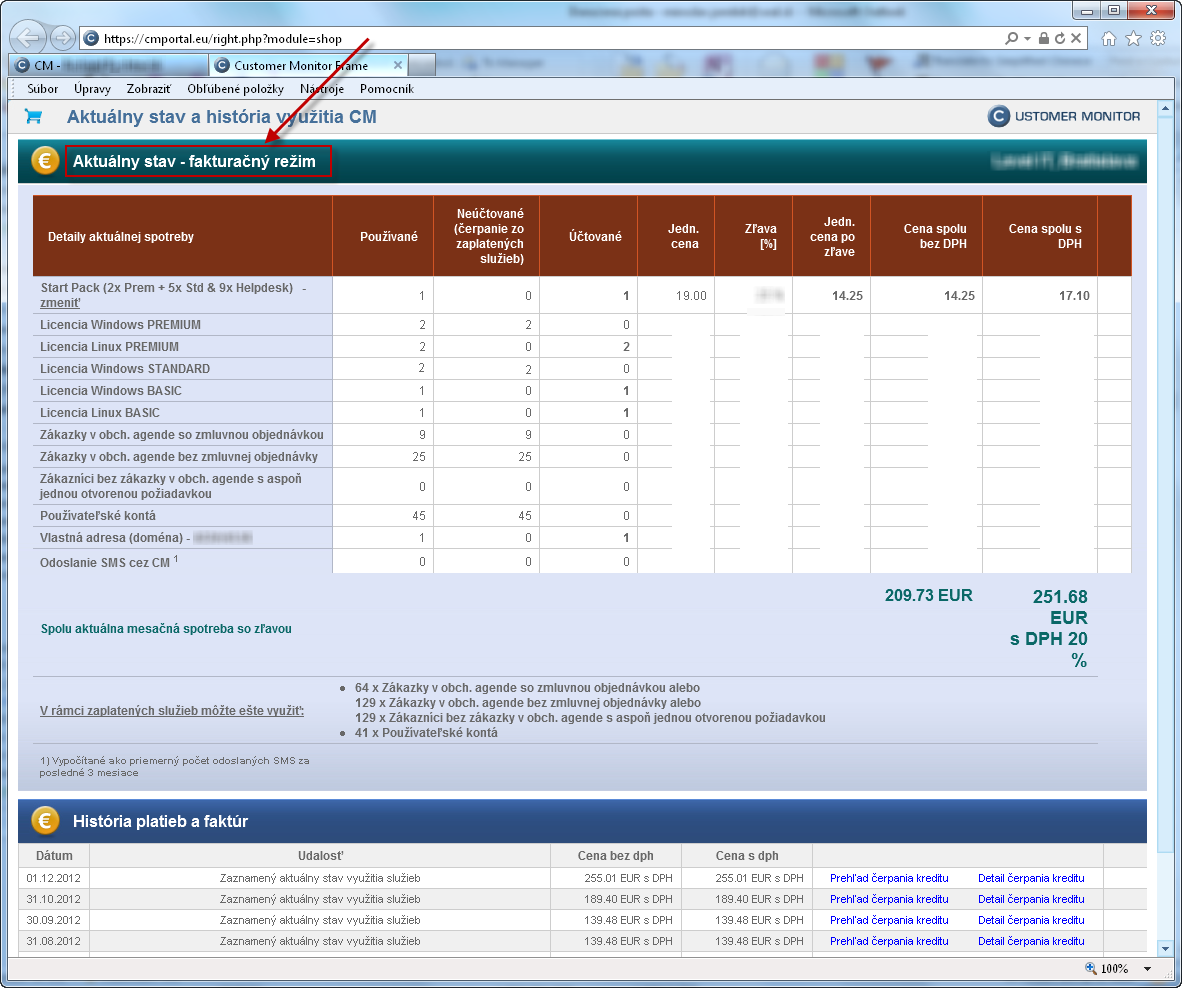Select 'Licencia Linux PREMIUM' row label
1182x988 pixels.
click(109, 347)
